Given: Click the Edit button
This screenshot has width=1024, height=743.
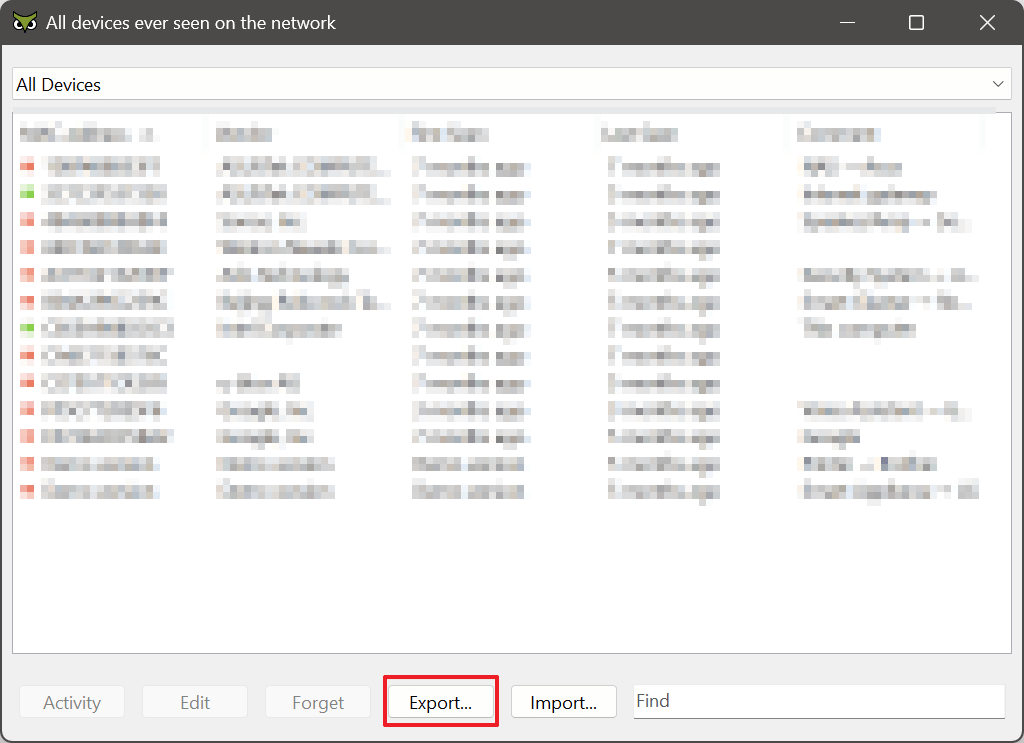Looking at the screenshot, I should pyautogui.click(x=194, y=701).
